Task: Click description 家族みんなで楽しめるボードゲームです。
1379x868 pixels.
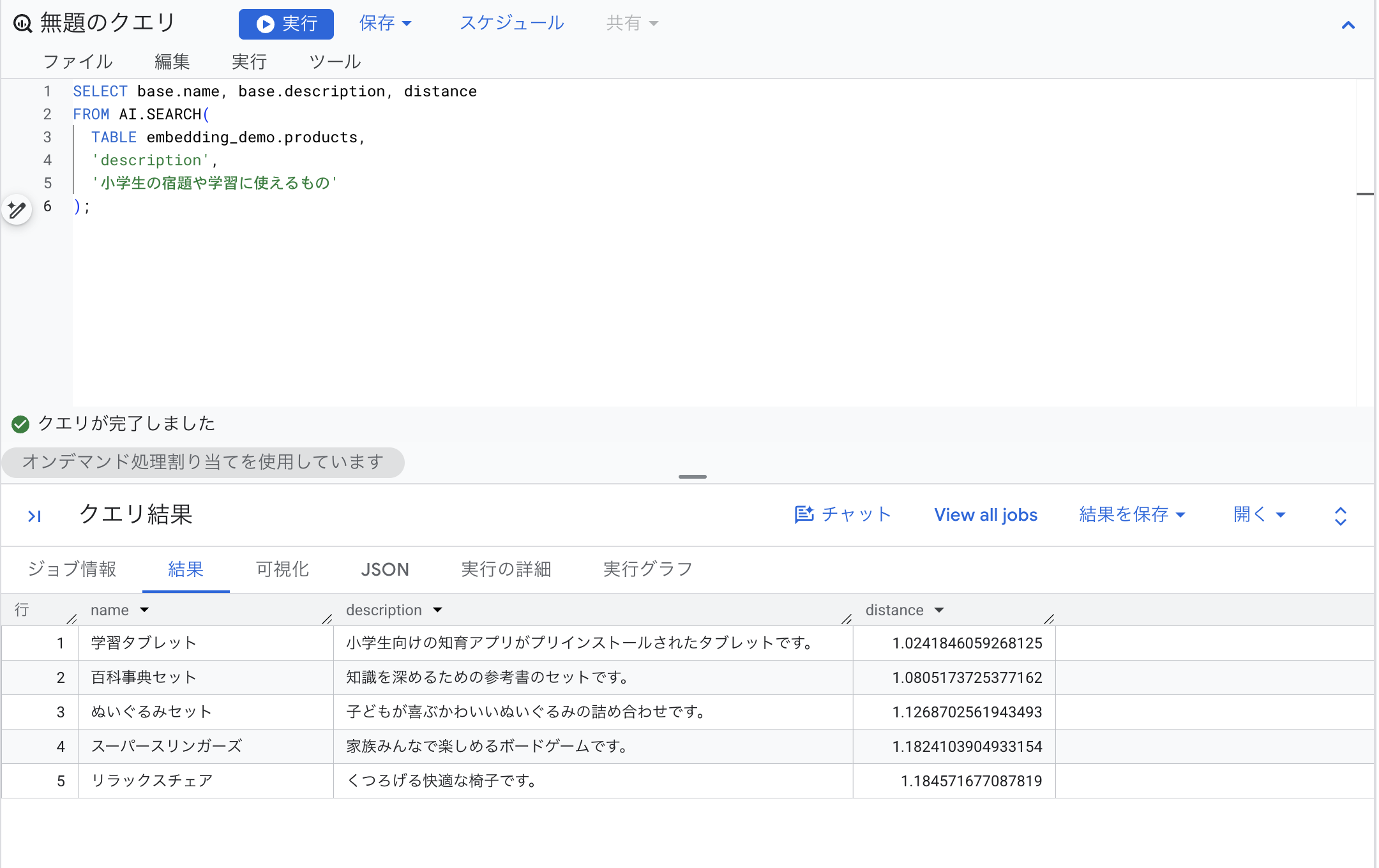Action: click(489, 746)
